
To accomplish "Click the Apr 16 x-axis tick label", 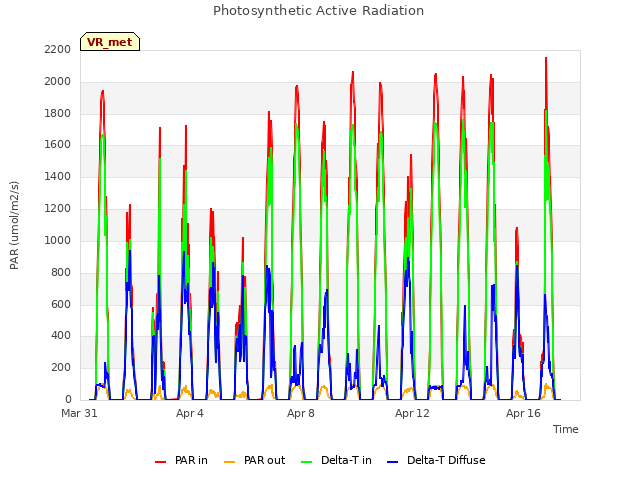I will [523, 413].
